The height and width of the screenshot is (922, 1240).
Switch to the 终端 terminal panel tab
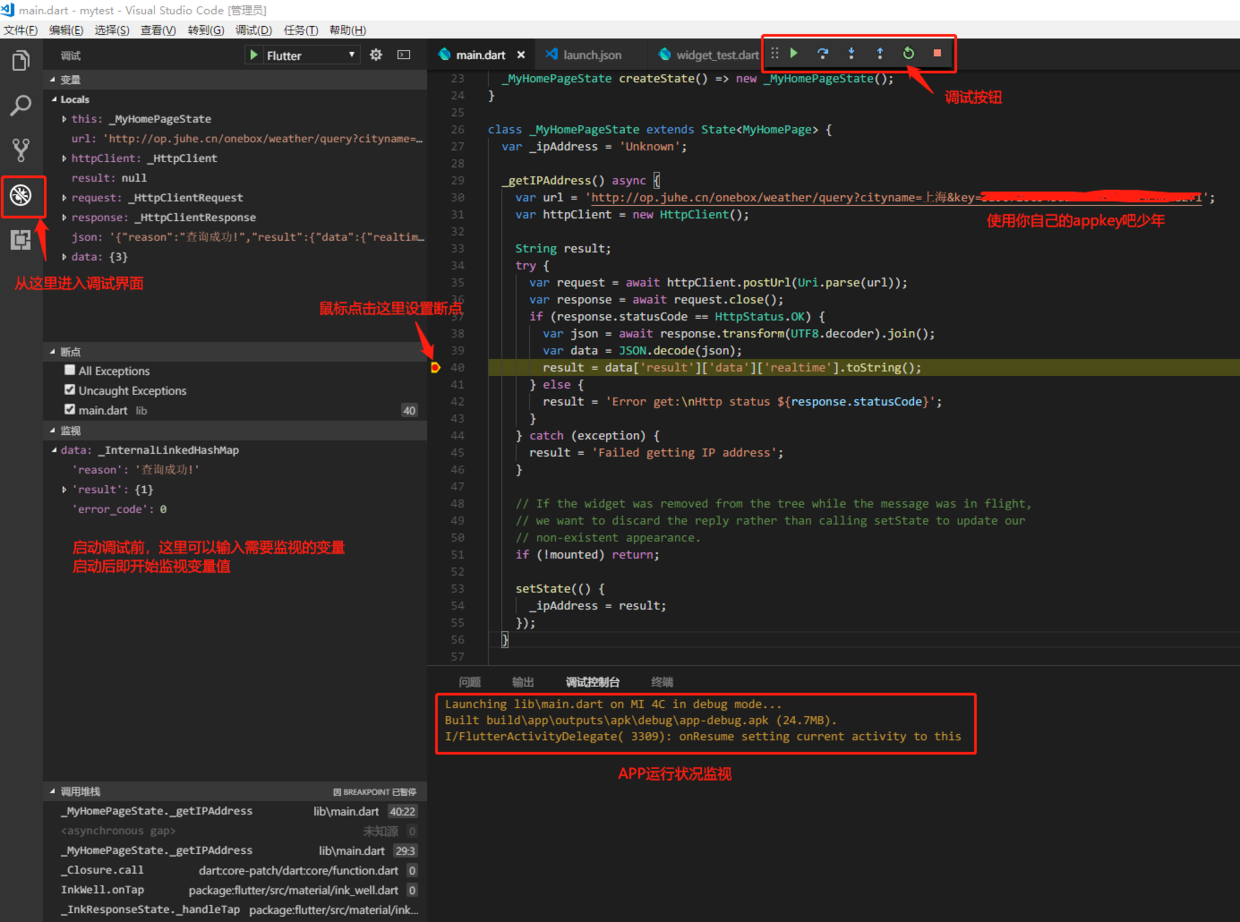(662, 682)
